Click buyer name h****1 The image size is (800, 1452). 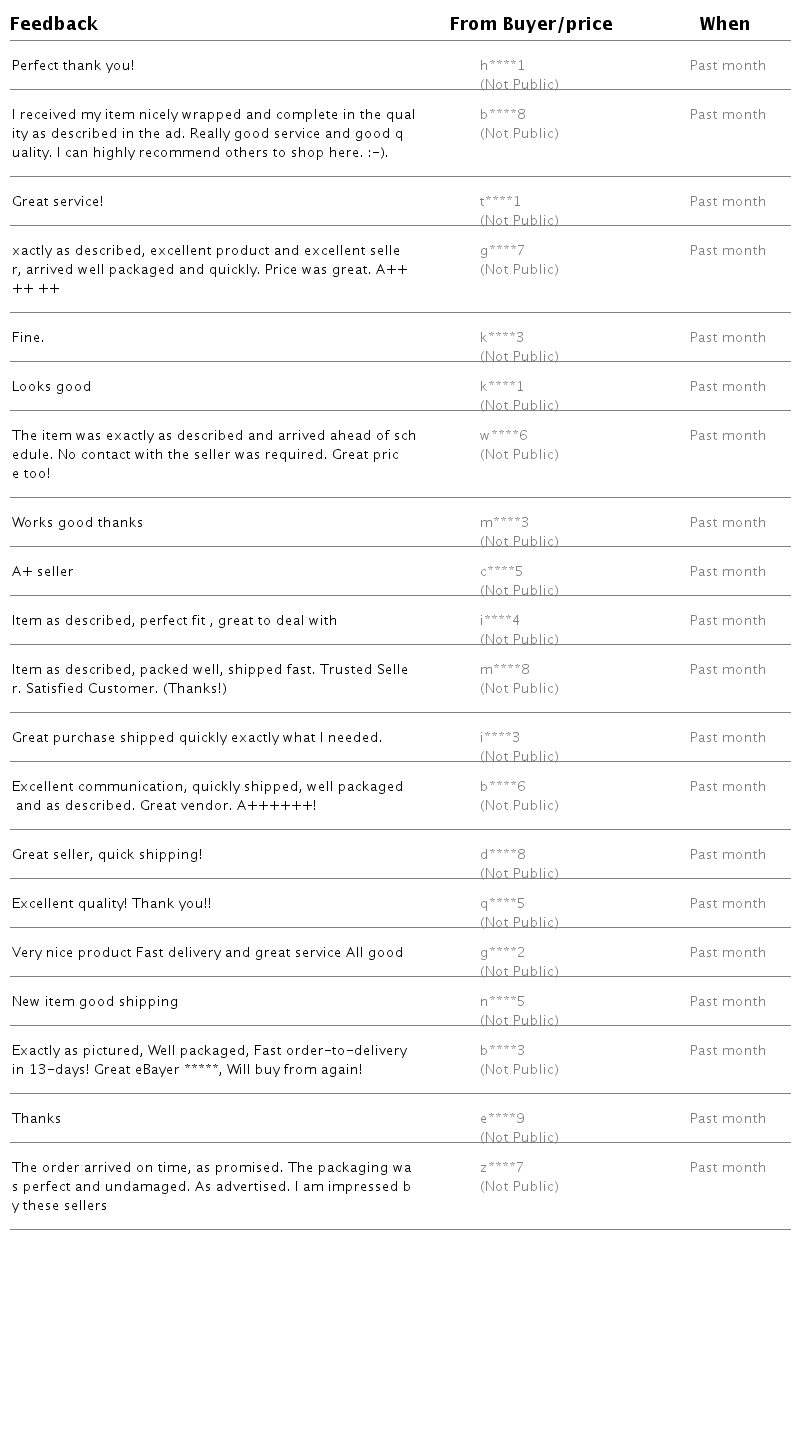click(502, 66)
